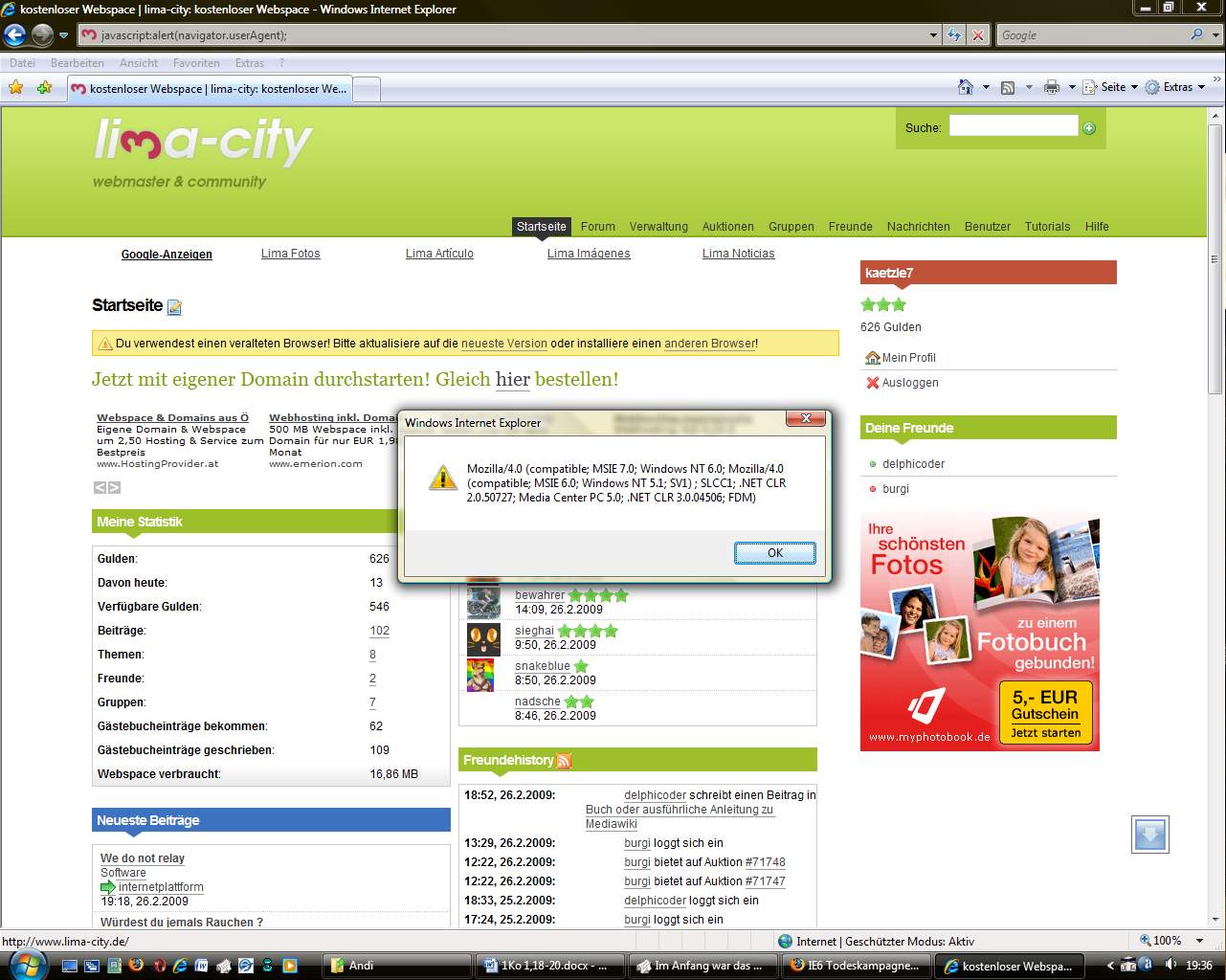1226x980 pixels.
Task: Open the internetplattform forum link
Action: tap(161, 887)
